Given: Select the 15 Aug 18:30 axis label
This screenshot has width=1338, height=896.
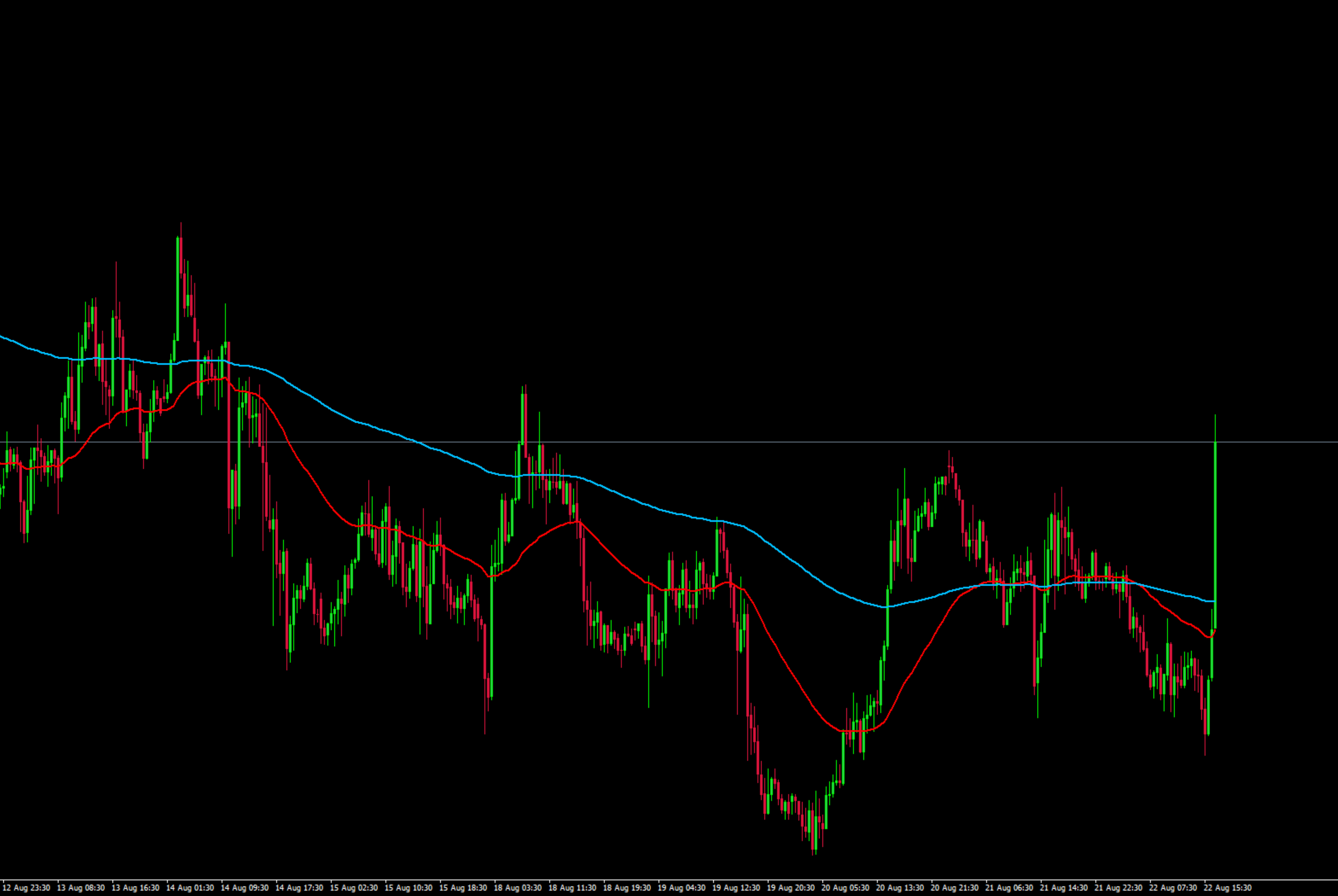Looking at the screenshot, I should coord(462,887).
